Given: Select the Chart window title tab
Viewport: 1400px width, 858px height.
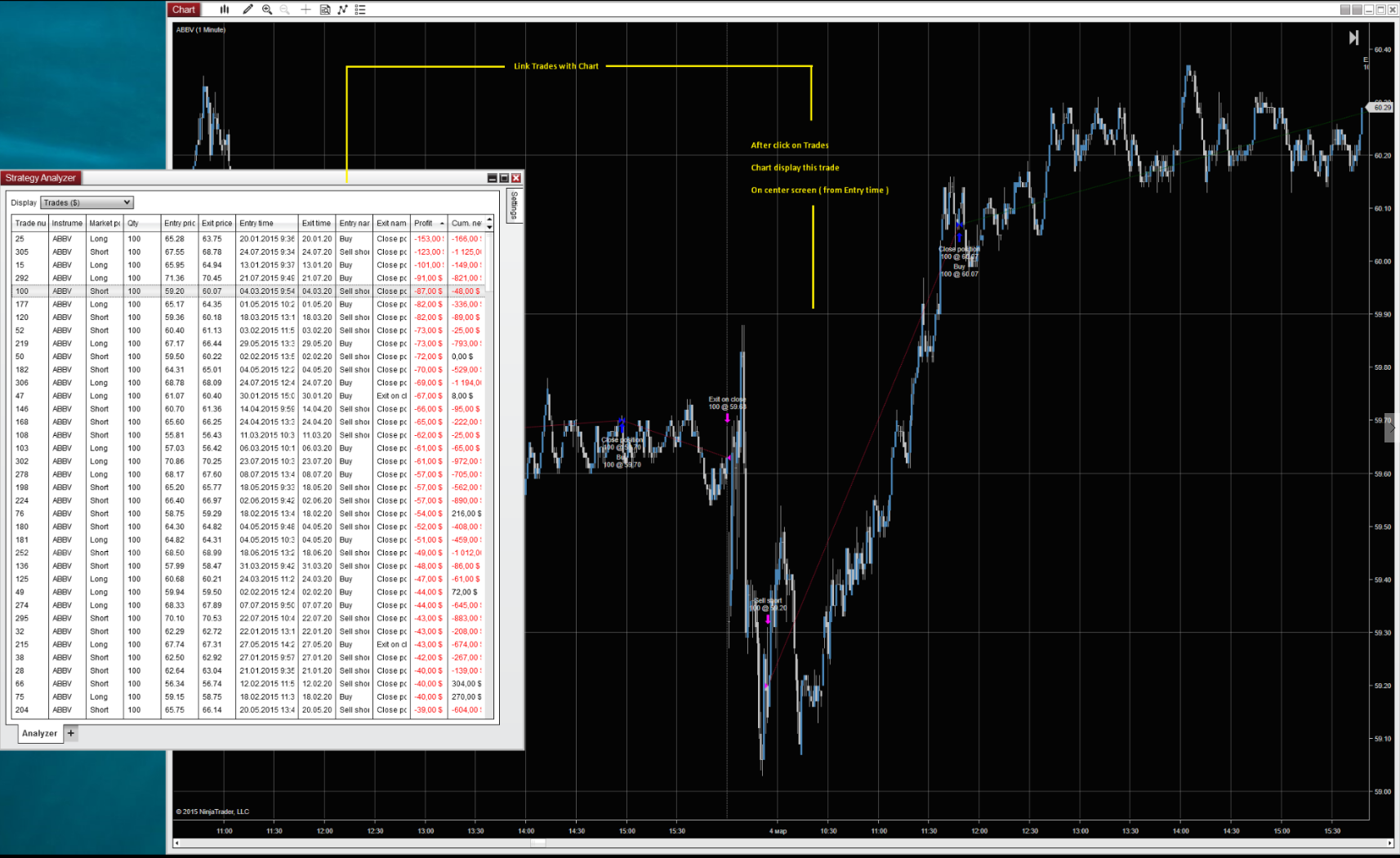Looking at the screenshot, I should pyautogui.click(x=184, y=10).
